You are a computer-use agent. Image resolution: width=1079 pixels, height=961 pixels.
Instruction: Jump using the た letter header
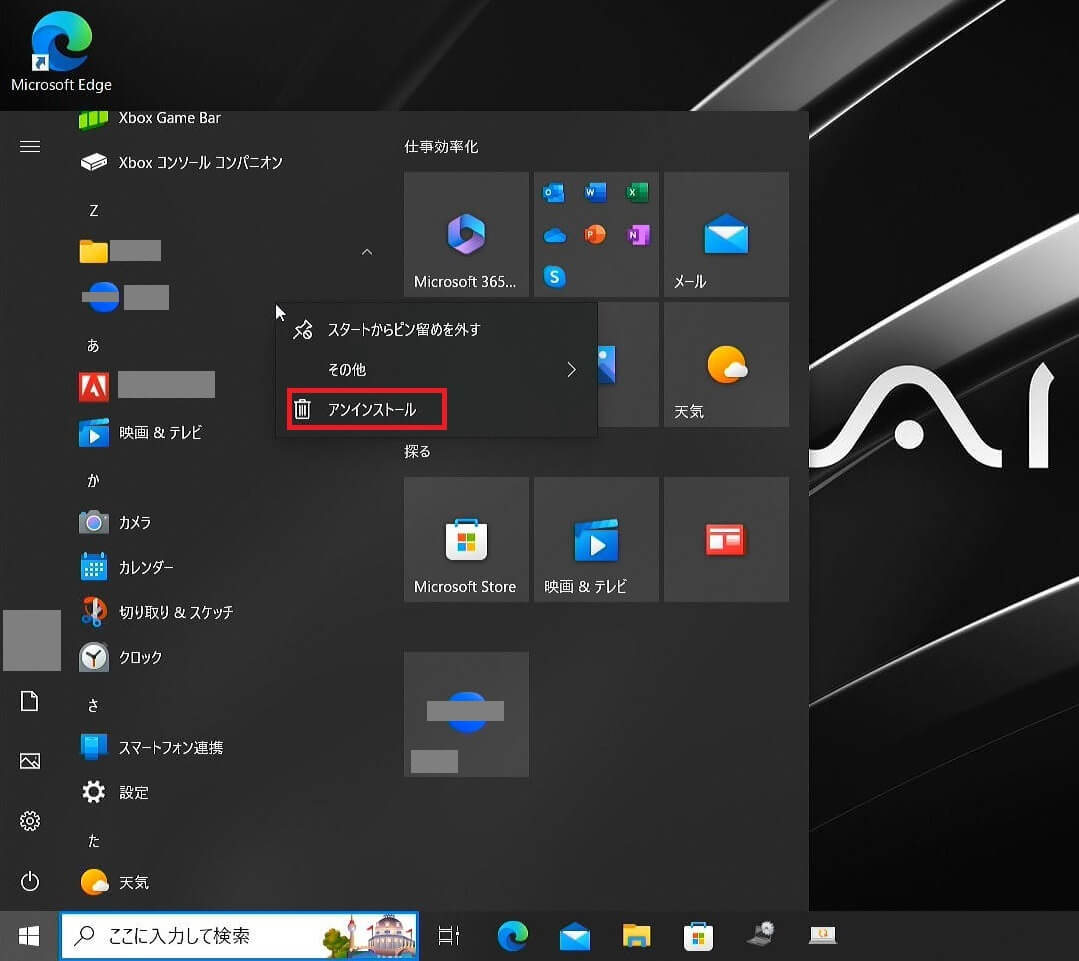click(94, 840)
